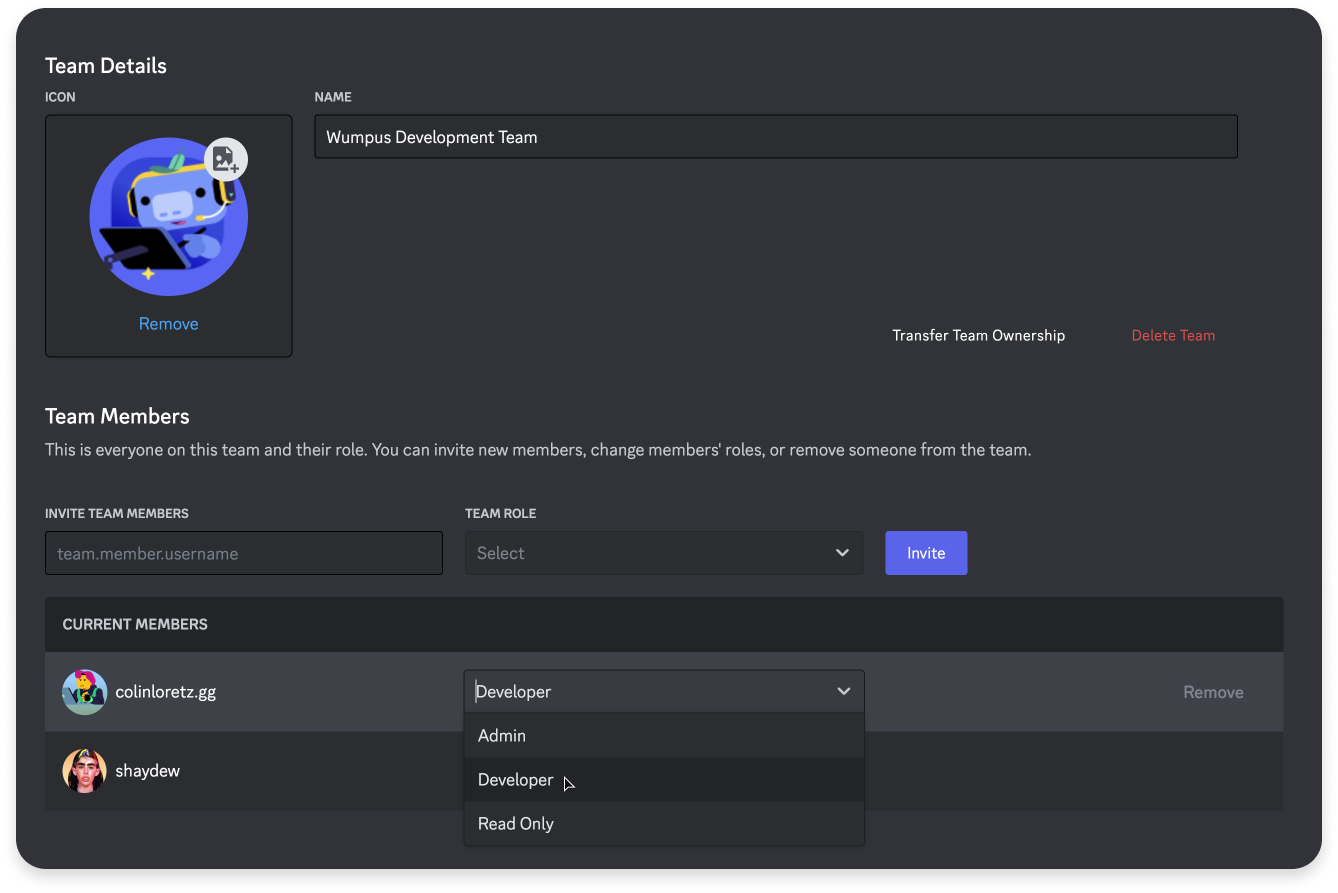Click the team Name text field
1338x893 pixels.
tap(775, 137)
